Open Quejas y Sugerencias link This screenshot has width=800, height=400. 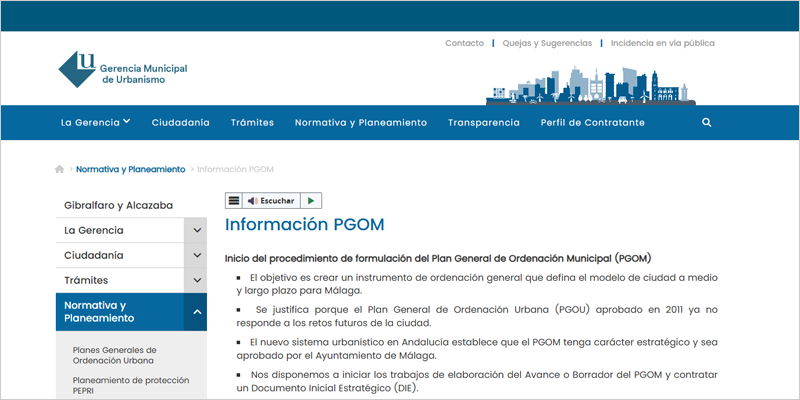click(x=545, y=43)
